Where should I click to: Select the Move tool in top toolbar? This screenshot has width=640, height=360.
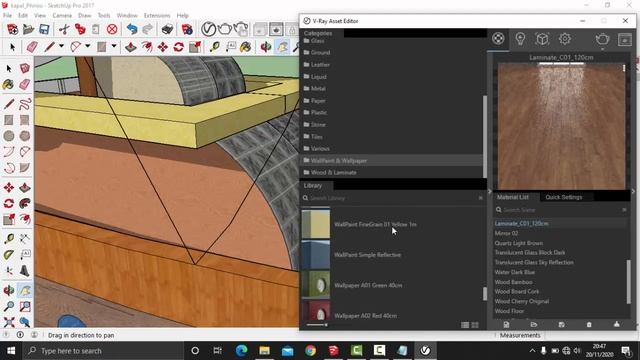click(163, 47)
